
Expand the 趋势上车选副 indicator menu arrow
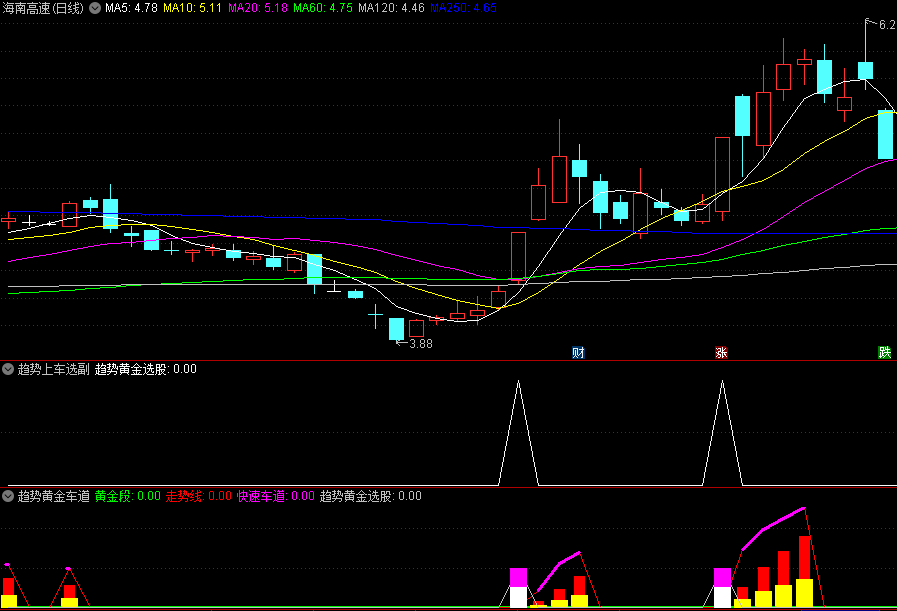9,369
